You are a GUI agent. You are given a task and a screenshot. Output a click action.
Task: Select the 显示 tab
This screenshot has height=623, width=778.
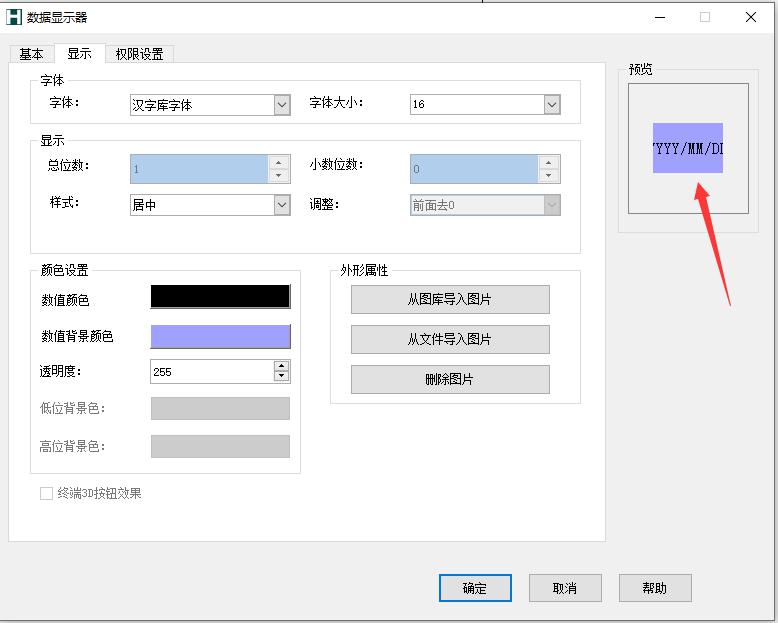(79, 54)
